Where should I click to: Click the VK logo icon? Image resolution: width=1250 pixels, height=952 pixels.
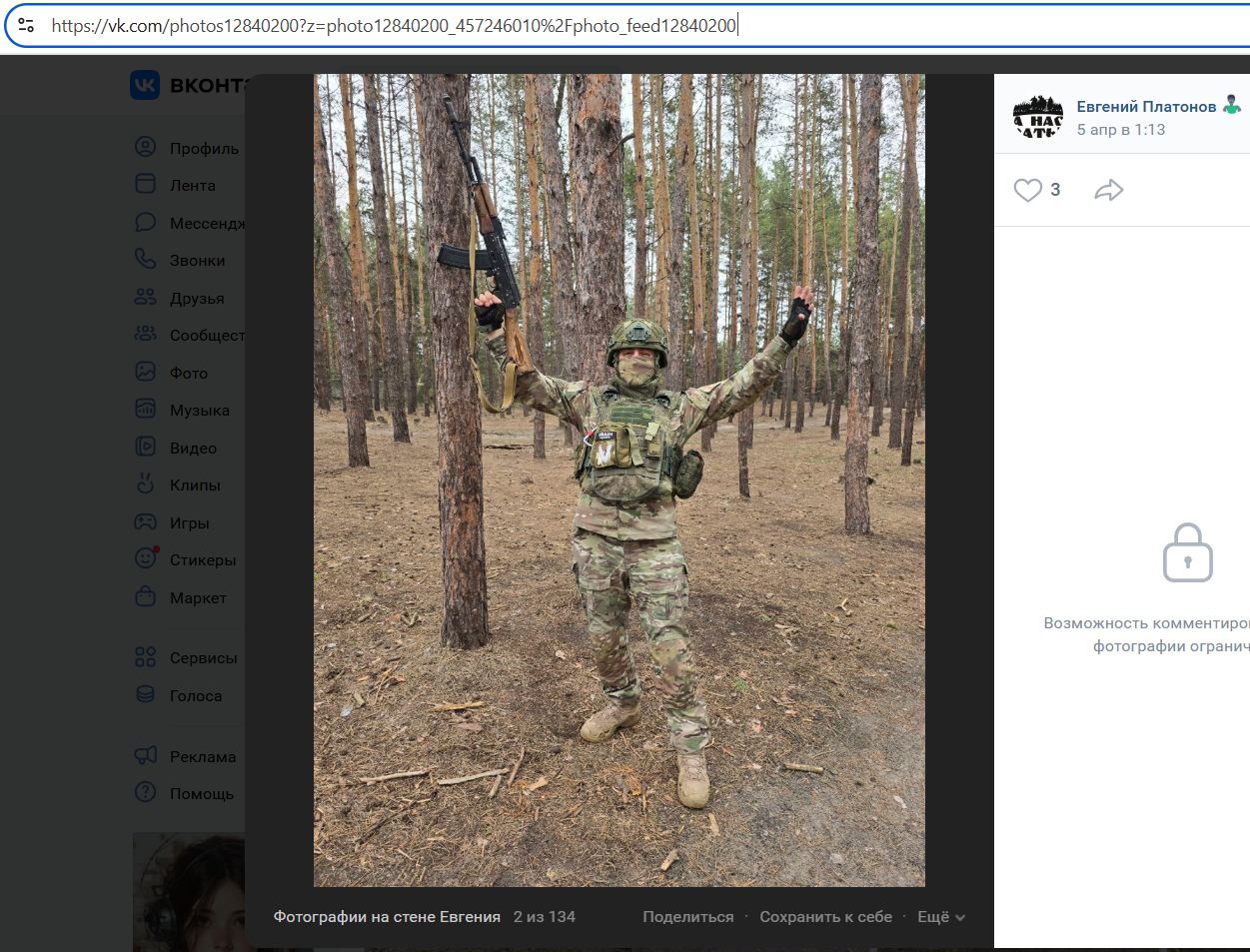[x=145, y=86]
